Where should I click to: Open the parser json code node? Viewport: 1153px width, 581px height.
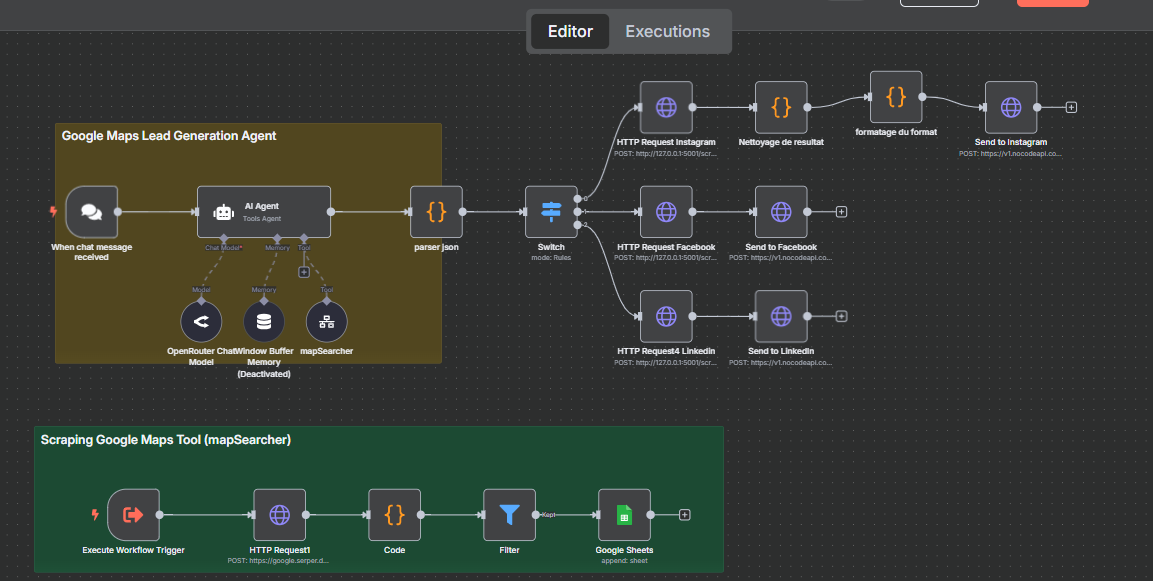click(436, 212)
